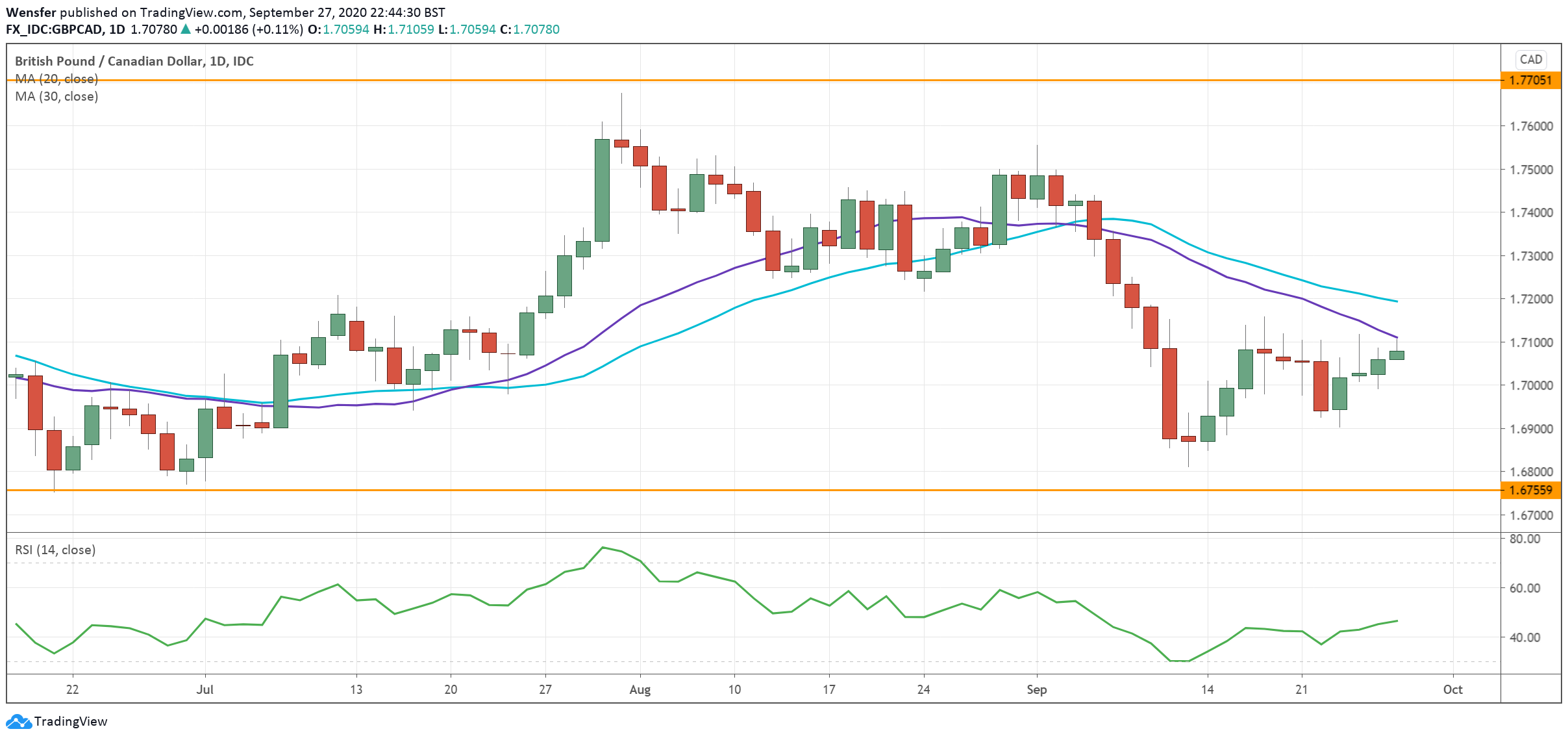The height and width of the screenshot is (740, 1568).
Task: Click the RSI peak near the 80 line
Action: [x=603, y=547]
